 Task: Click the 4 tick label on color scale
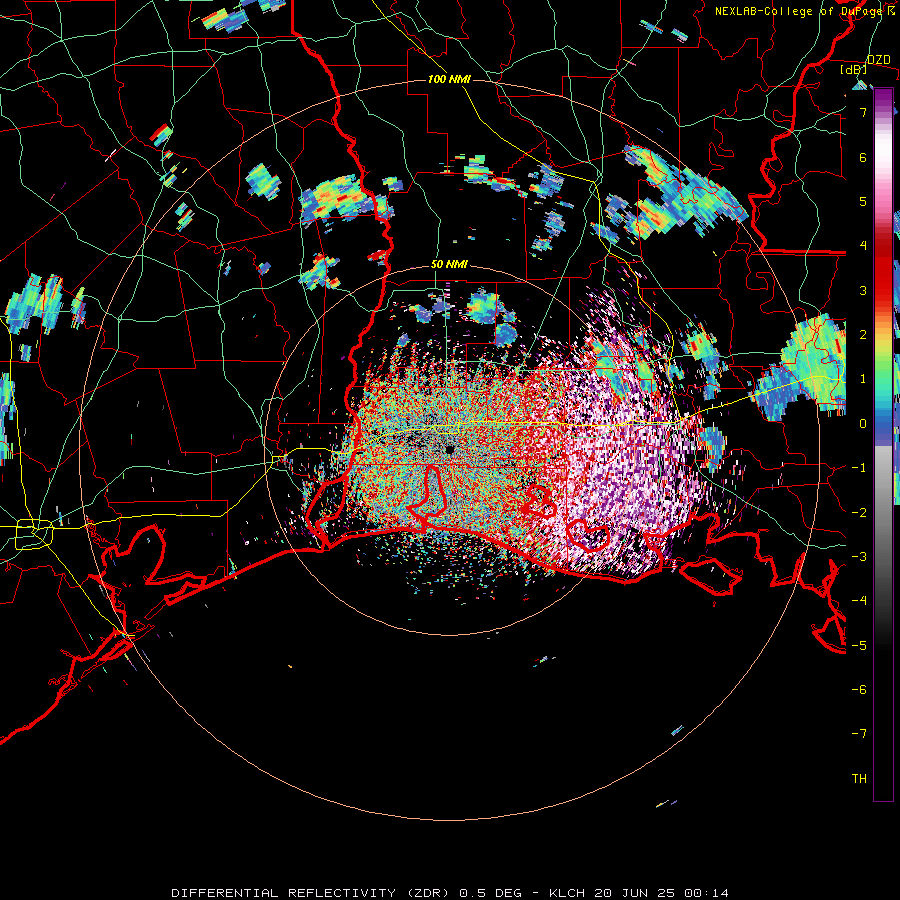coord(863,245)
